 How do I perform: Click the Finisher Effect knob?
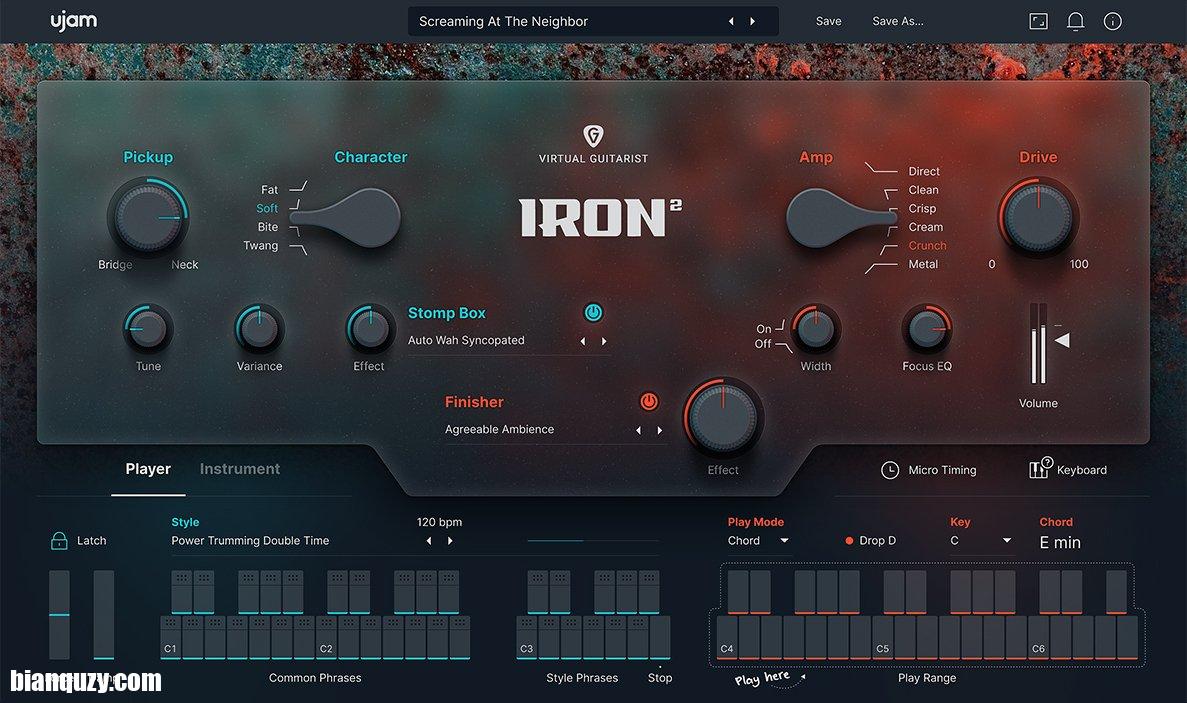[x=723, y=417]
